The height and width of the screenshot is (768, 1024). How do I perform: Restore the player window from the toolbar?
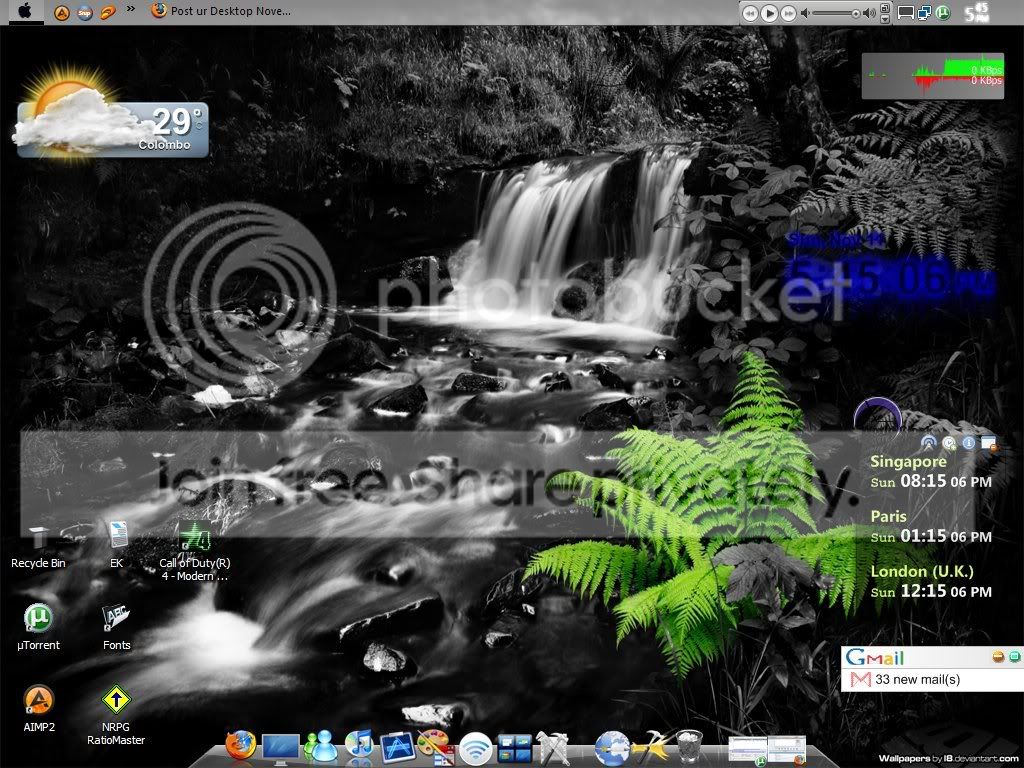(x=886, y=8)
